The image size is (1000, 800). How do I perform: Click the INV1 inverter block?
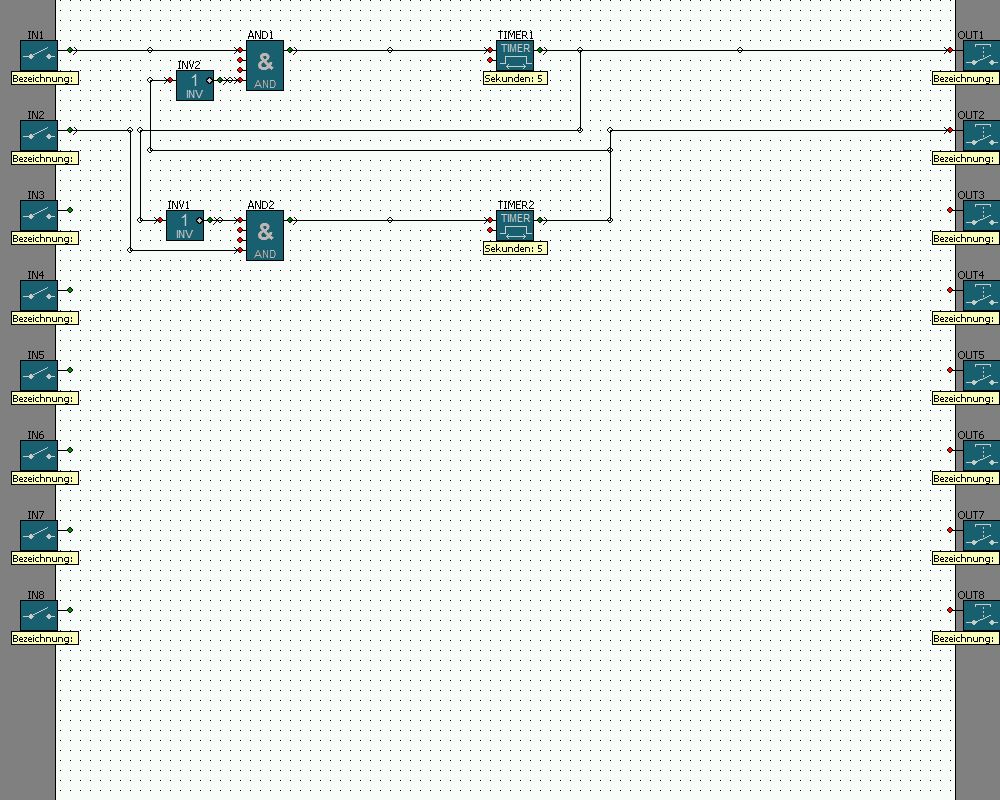coord(185,225)
